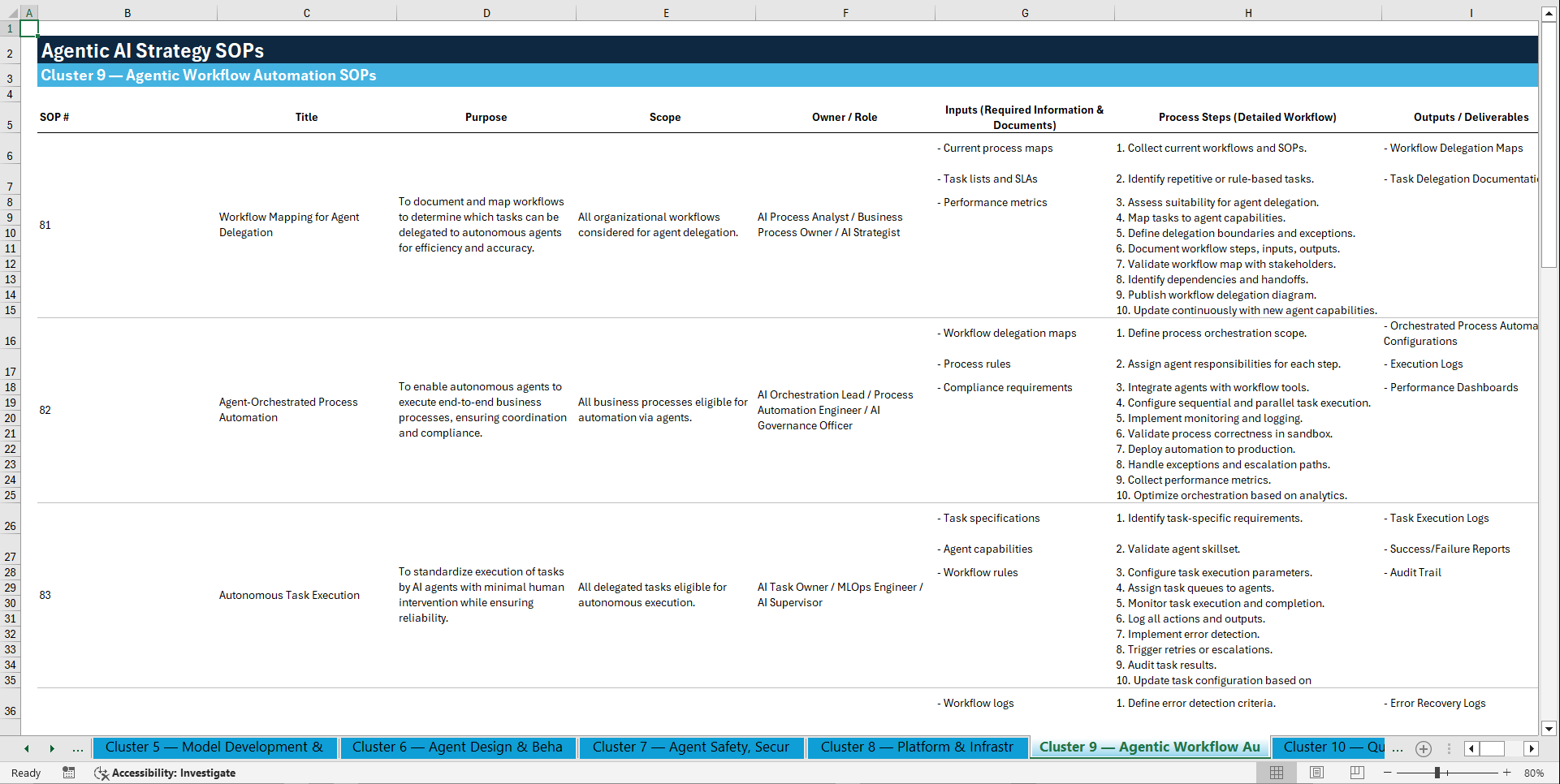Viewport: 1560px width, 784px height.
Task: Open Page Break Preview view
Action: (x=1355, y=773)
